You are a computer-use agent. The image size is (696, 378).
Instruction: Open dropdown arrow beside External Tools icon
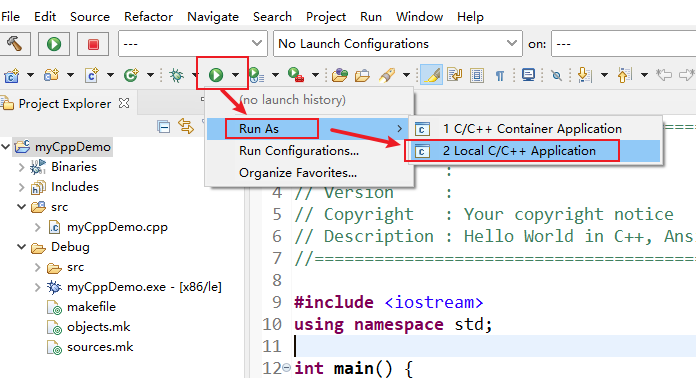tap(315, 75)
